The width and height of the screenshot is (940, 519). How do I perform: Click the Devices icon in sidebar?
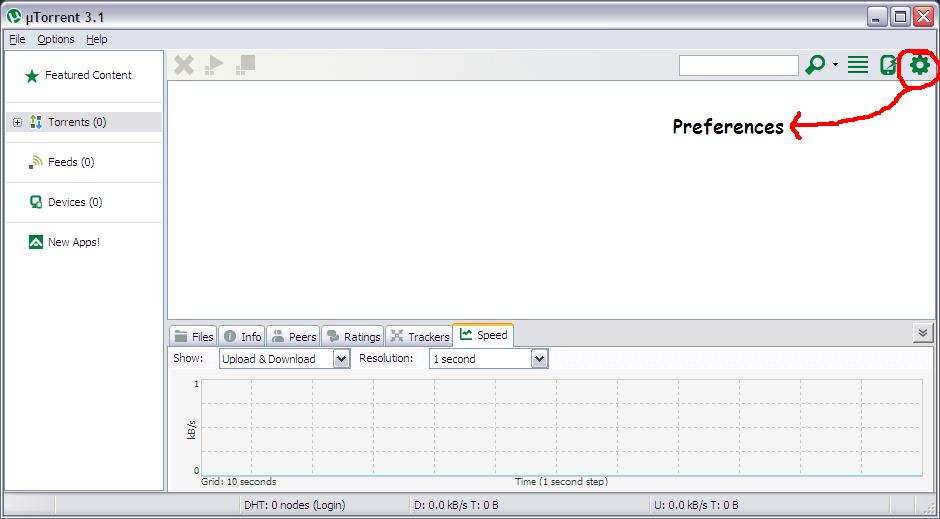pos(36,202)
